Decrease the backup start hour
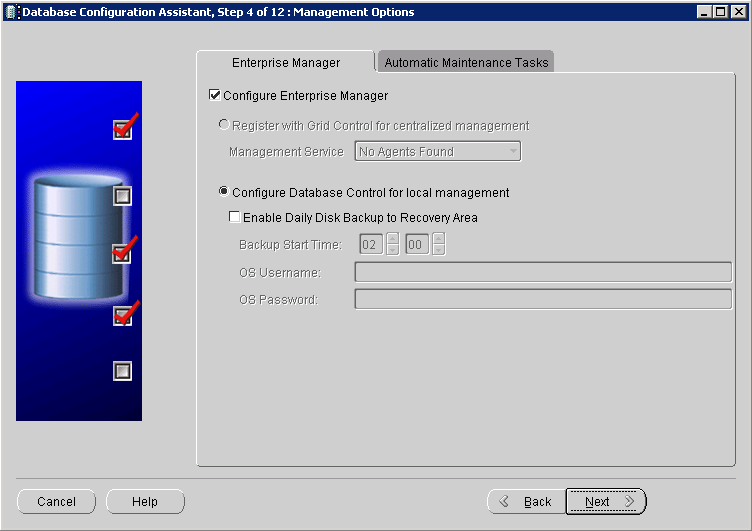 [x=393, y=250]
